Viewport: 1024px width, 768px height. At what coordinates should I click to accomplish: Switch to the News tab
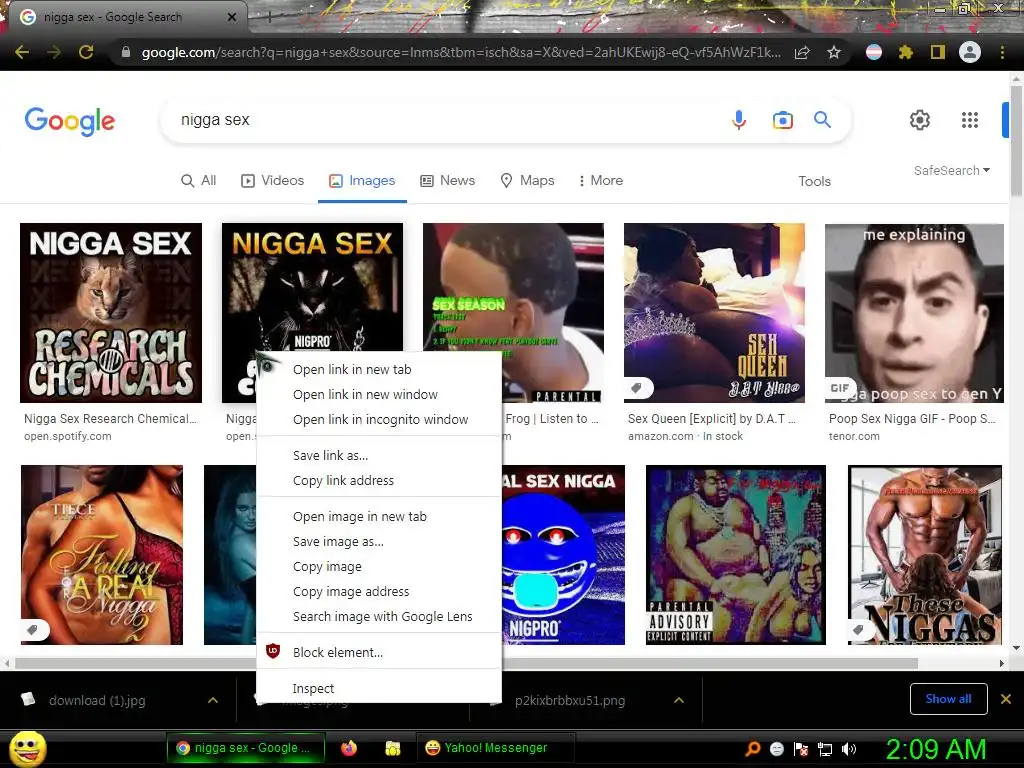click(x=447, y=180)
